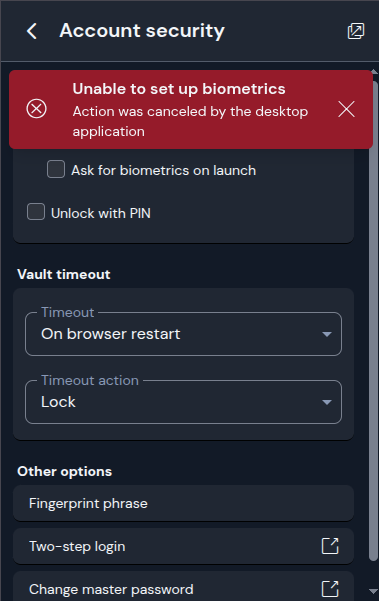Choose the Change master password option
The width and height of the screenshot is (379, 601).
pyautogui.click(x=183, y=588)
